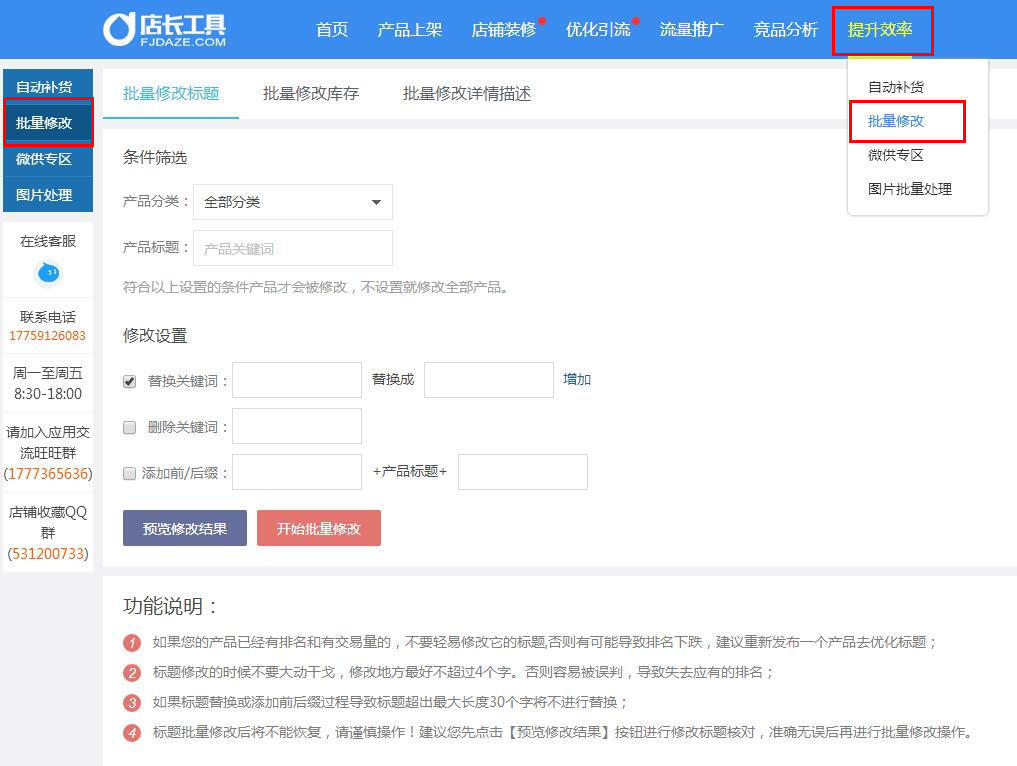Open 图片处理 in left sidebar
The image size is (1017, 766).
click(x=48, y=195)
